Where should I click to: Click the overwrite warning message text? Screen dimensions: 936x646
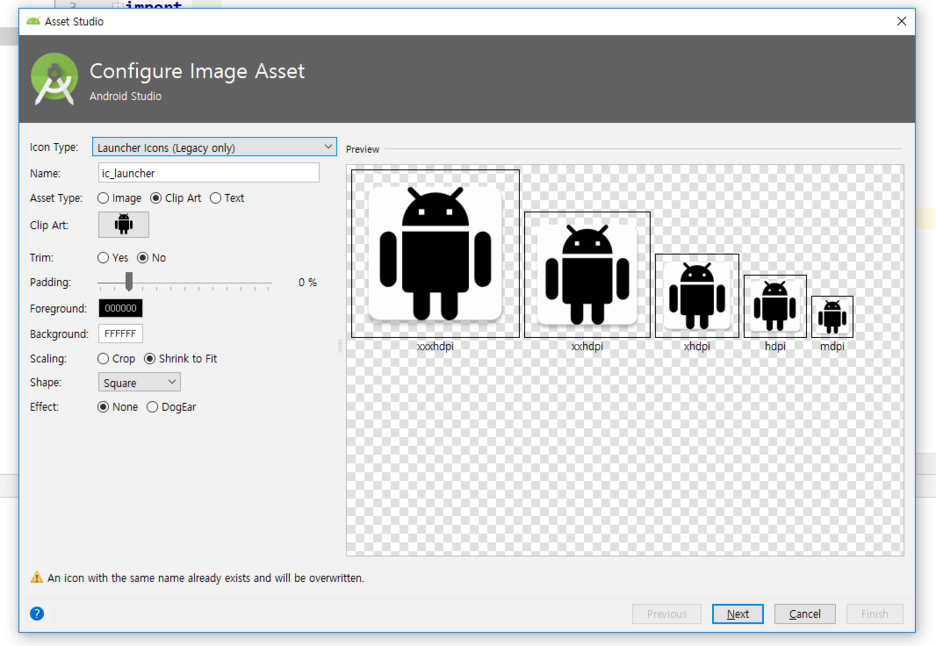(206, 578)
